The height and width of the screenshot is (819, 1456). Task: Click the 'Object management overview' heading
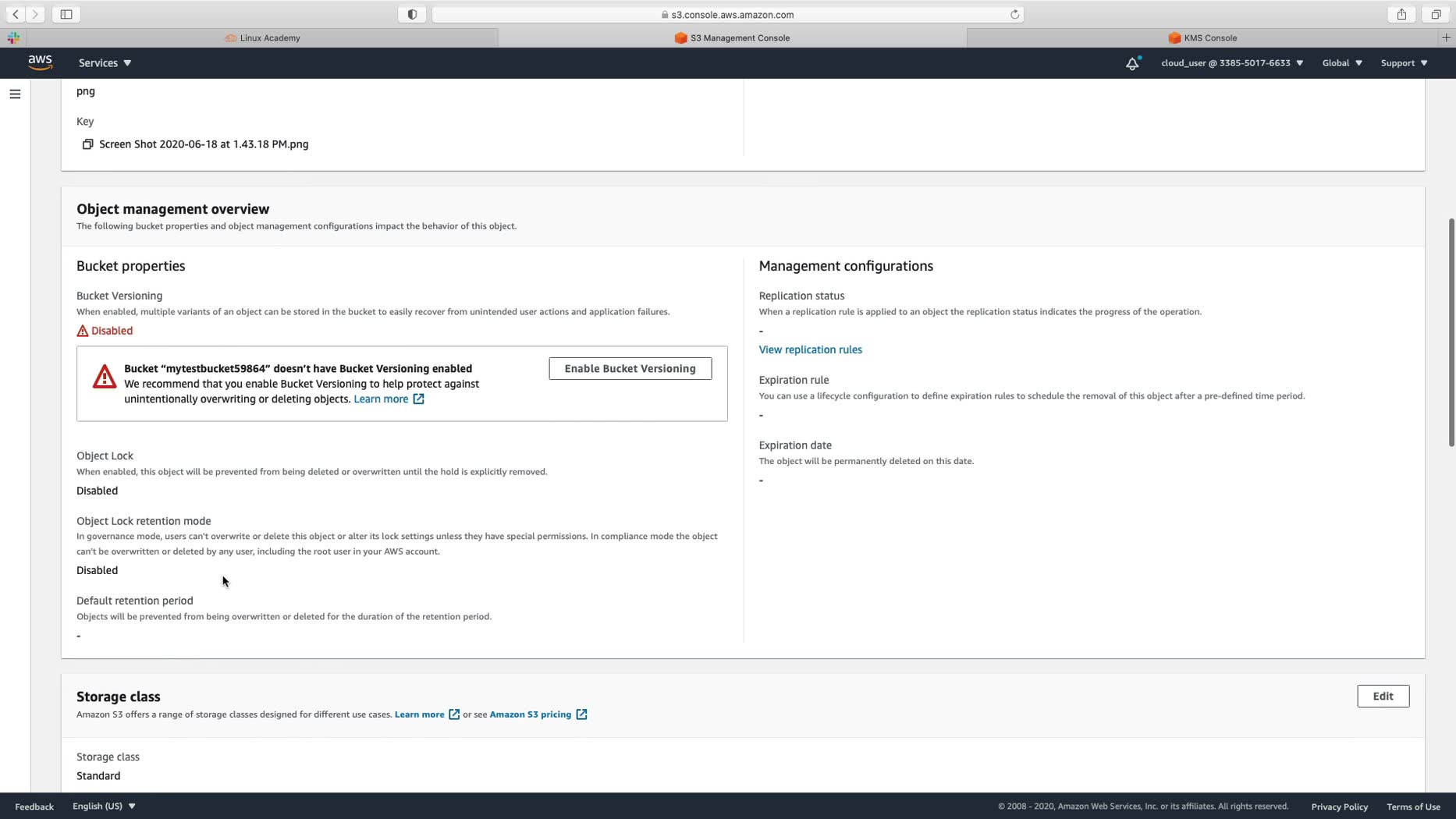point(172,209)
